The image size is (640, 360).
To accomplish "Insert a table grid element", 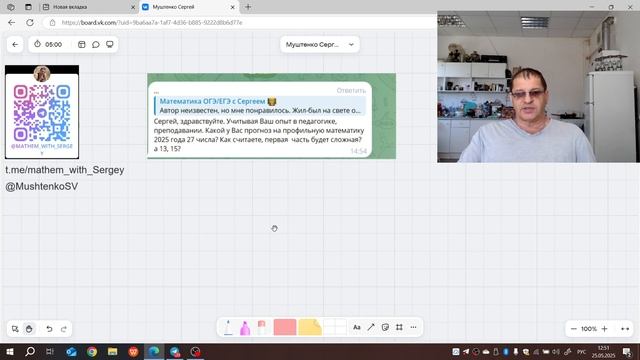I will [x=335, y=327].
